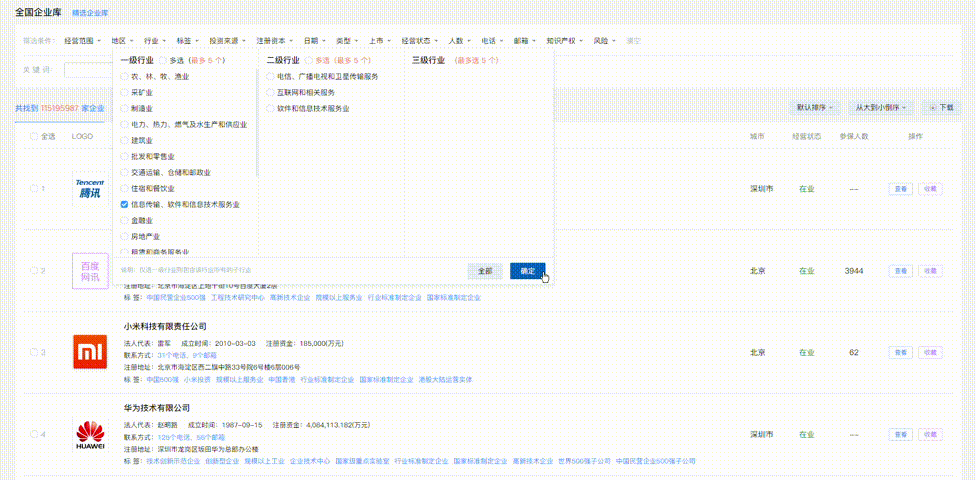Click the Tencent company logo

[90, 188]
